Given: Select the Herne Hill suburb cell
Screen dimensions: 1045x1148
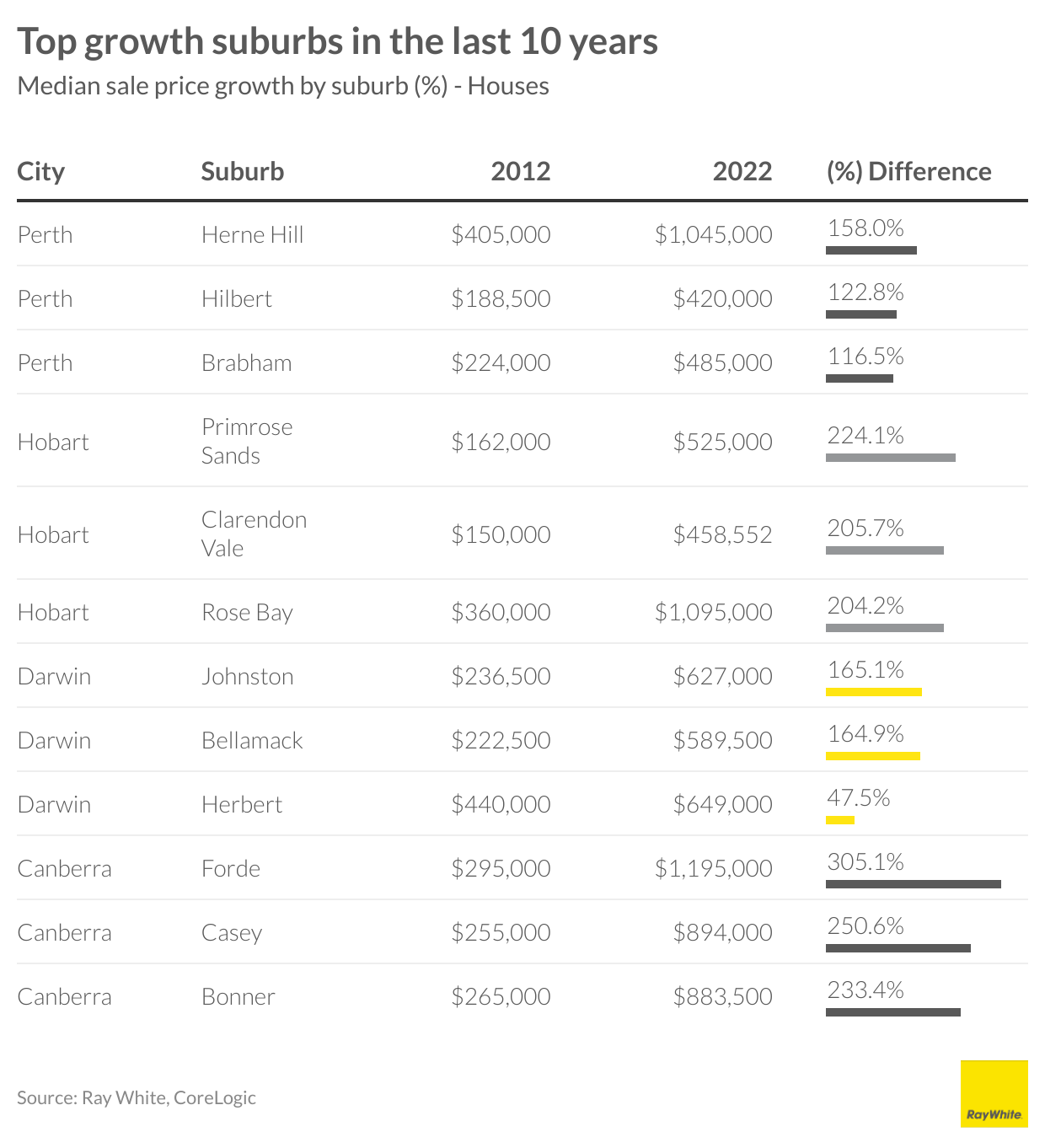Looking at the screenshot, I should pos(252,235).
